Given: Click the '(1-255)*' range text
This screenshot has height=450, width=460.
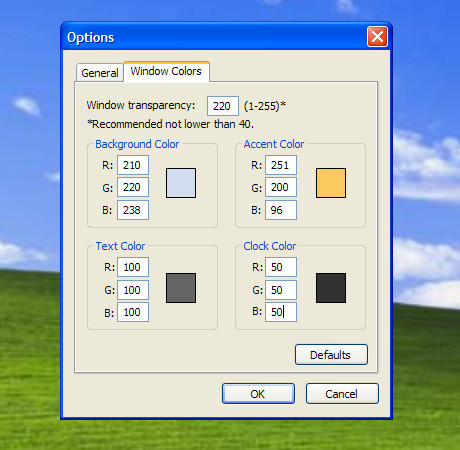Looking at the screenshot, I should click(265, 106).
